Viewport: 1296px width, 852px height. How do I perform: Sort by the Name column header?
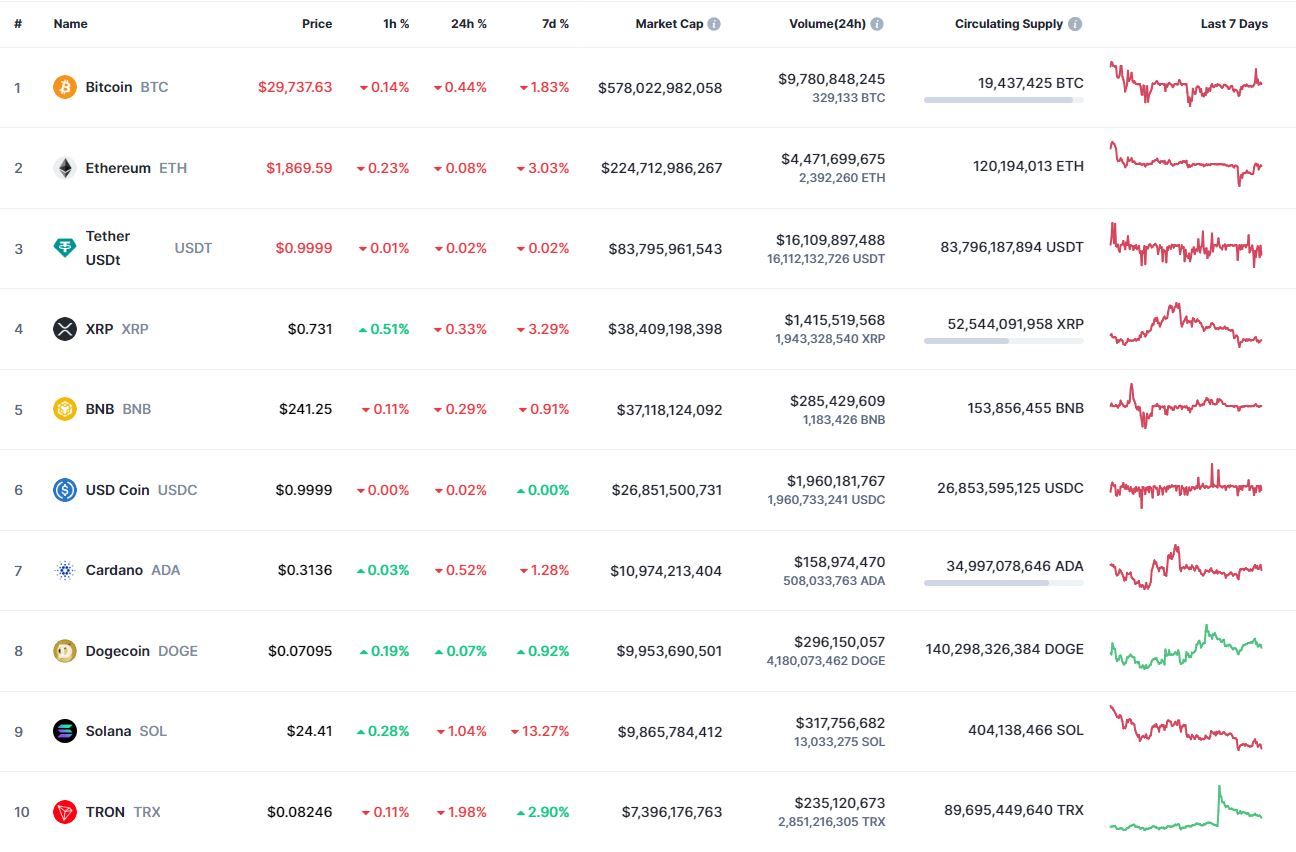click(70, 24)
